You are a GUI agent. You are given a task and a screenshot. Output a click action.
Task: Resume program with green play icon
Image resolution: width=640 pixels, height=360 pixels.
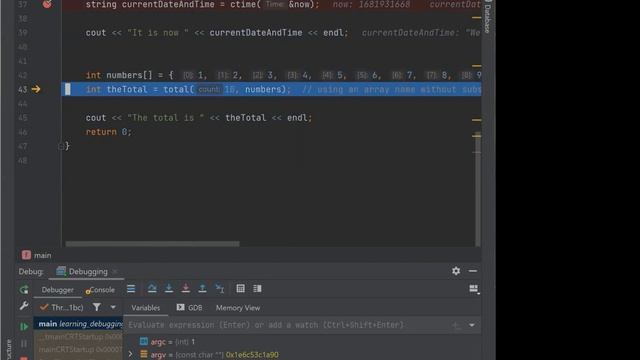click(x=24, y=327)
